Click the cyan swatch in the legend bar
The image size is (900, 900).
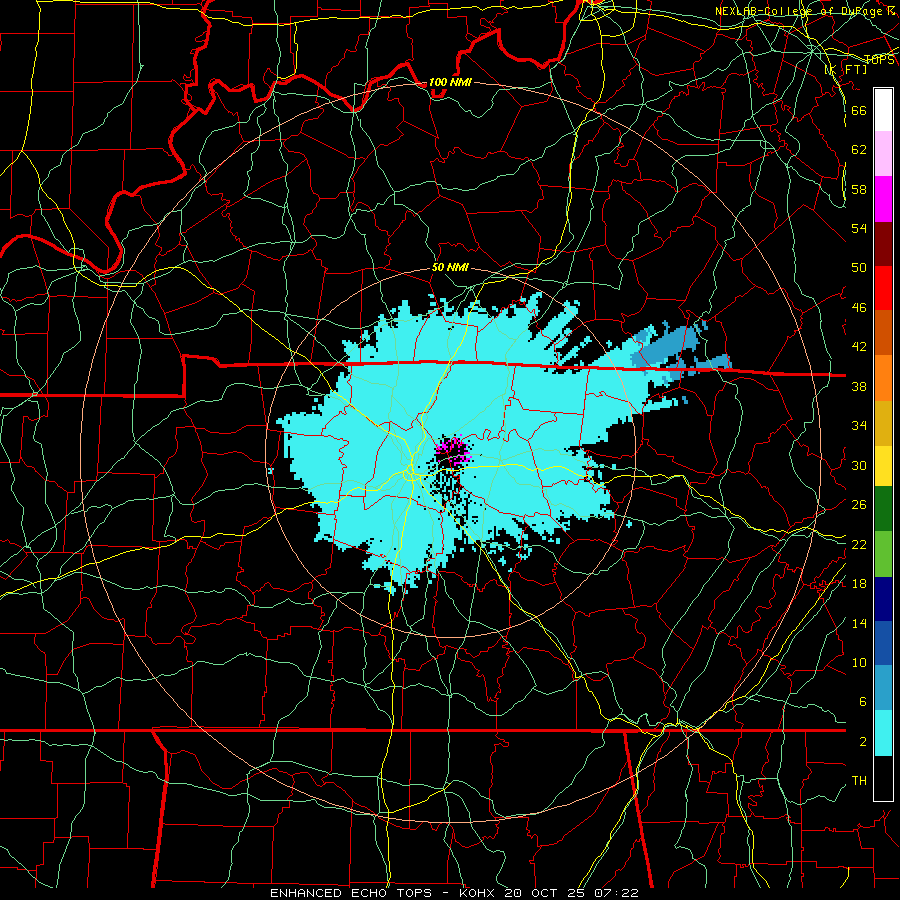pos(883,733)
